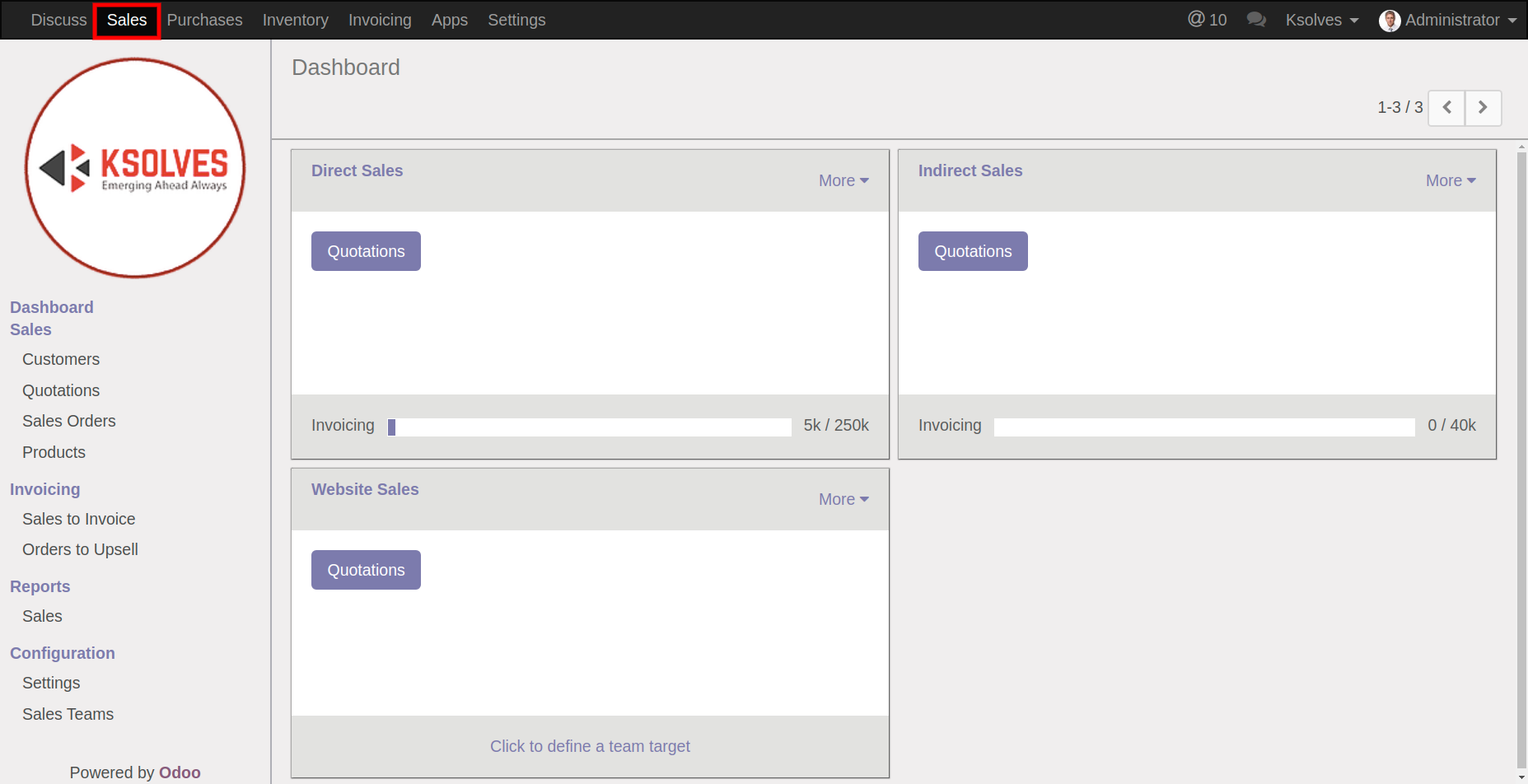Click the @ 10 mentions indicator

(x=1207, y=20)
